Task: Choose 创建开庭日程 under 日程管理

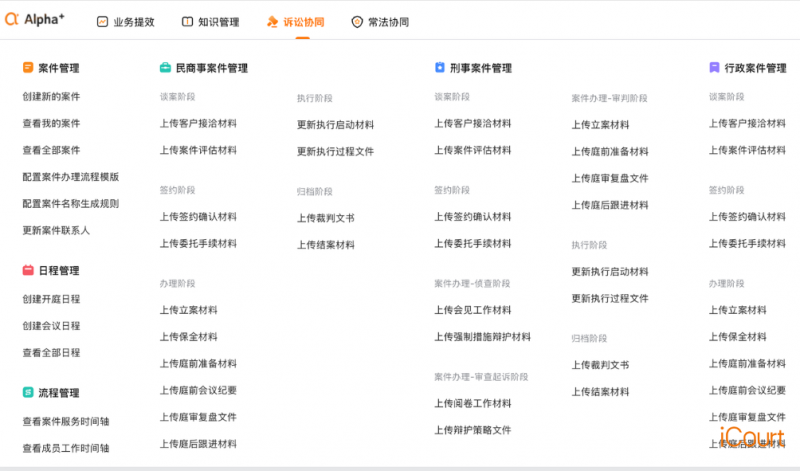Action: click(51, 299)
